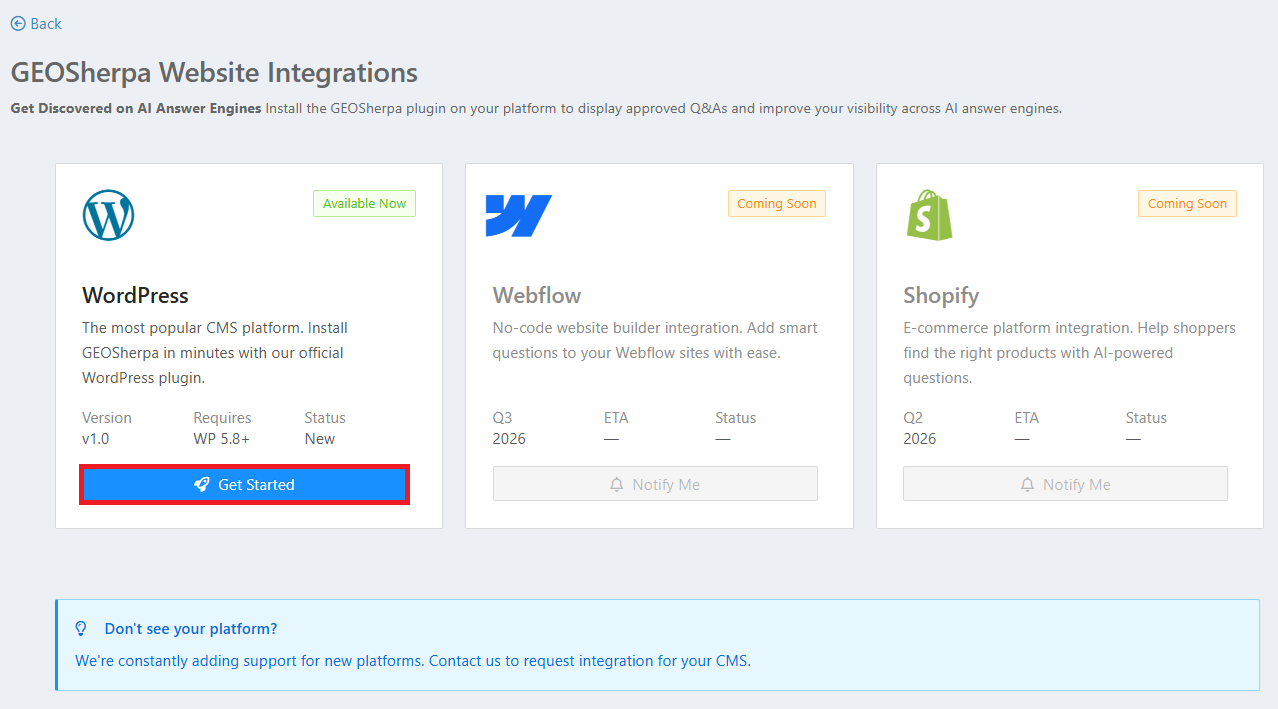Click the Webflow logo icon
Screen dimensions: 1278x709
518,215
